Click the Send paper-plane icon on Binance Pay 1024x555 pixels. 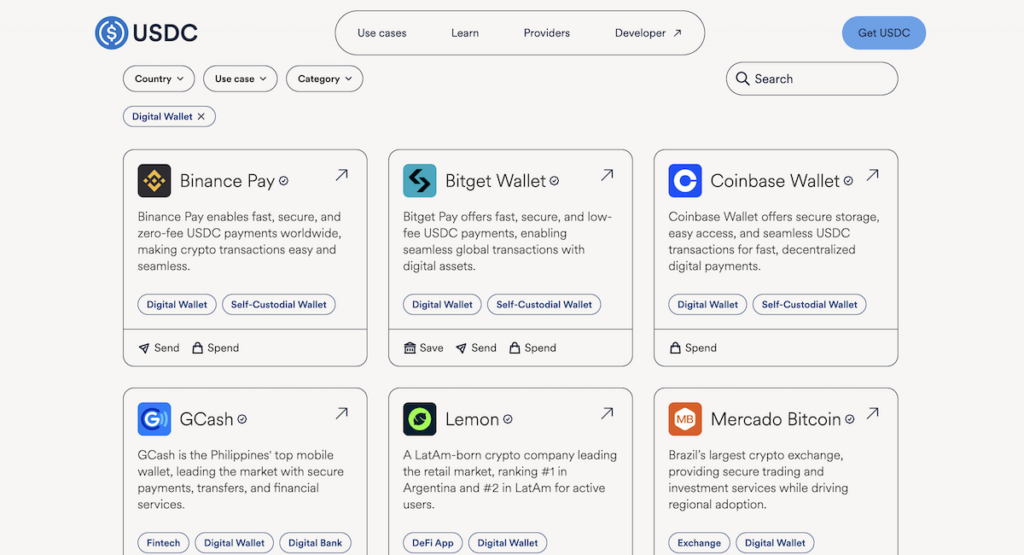(144, 348)
